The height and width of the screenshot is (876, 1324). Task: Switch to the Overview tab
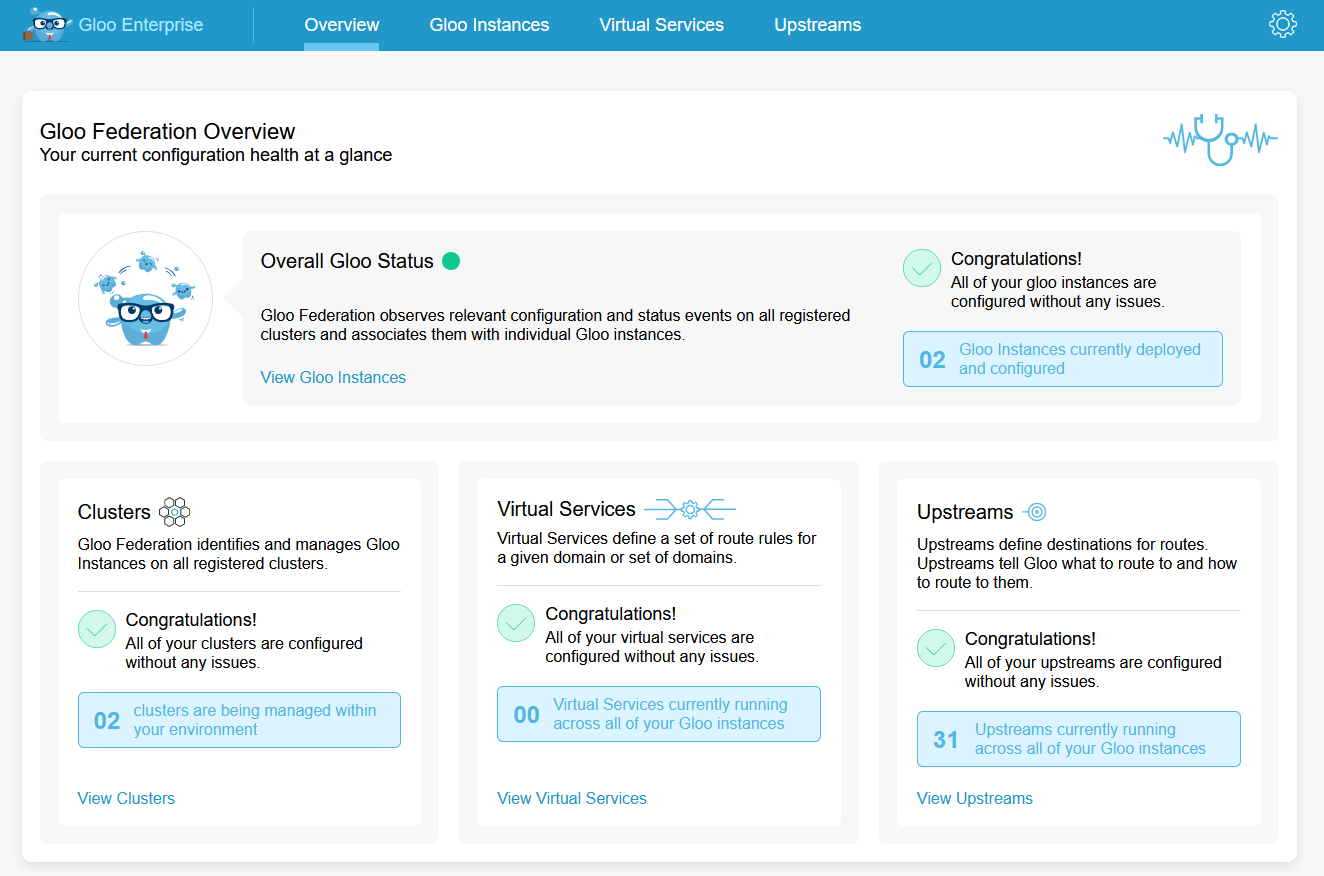click(342, 25)
